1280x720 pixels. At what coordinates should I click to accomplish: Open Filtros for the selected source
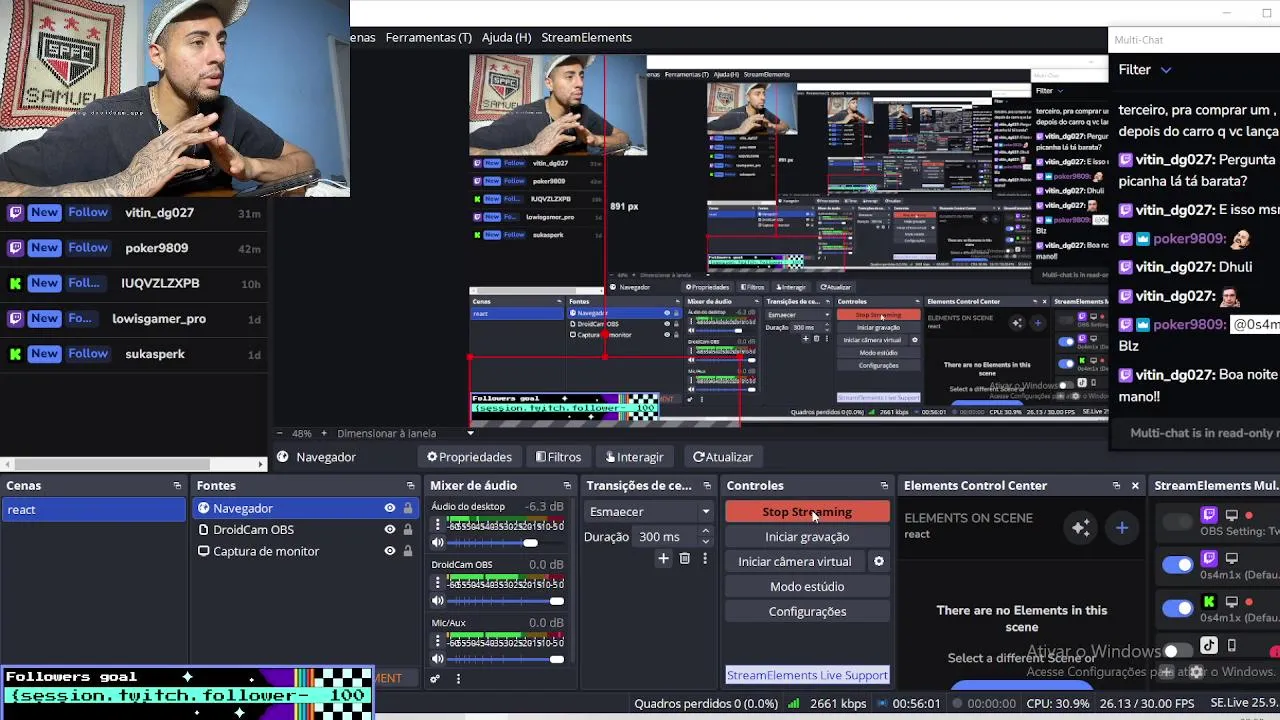[558, 457]
